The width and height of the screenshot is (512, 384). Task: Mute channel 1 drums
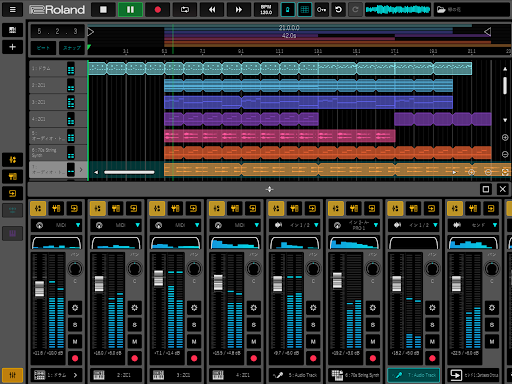(75, 342)
